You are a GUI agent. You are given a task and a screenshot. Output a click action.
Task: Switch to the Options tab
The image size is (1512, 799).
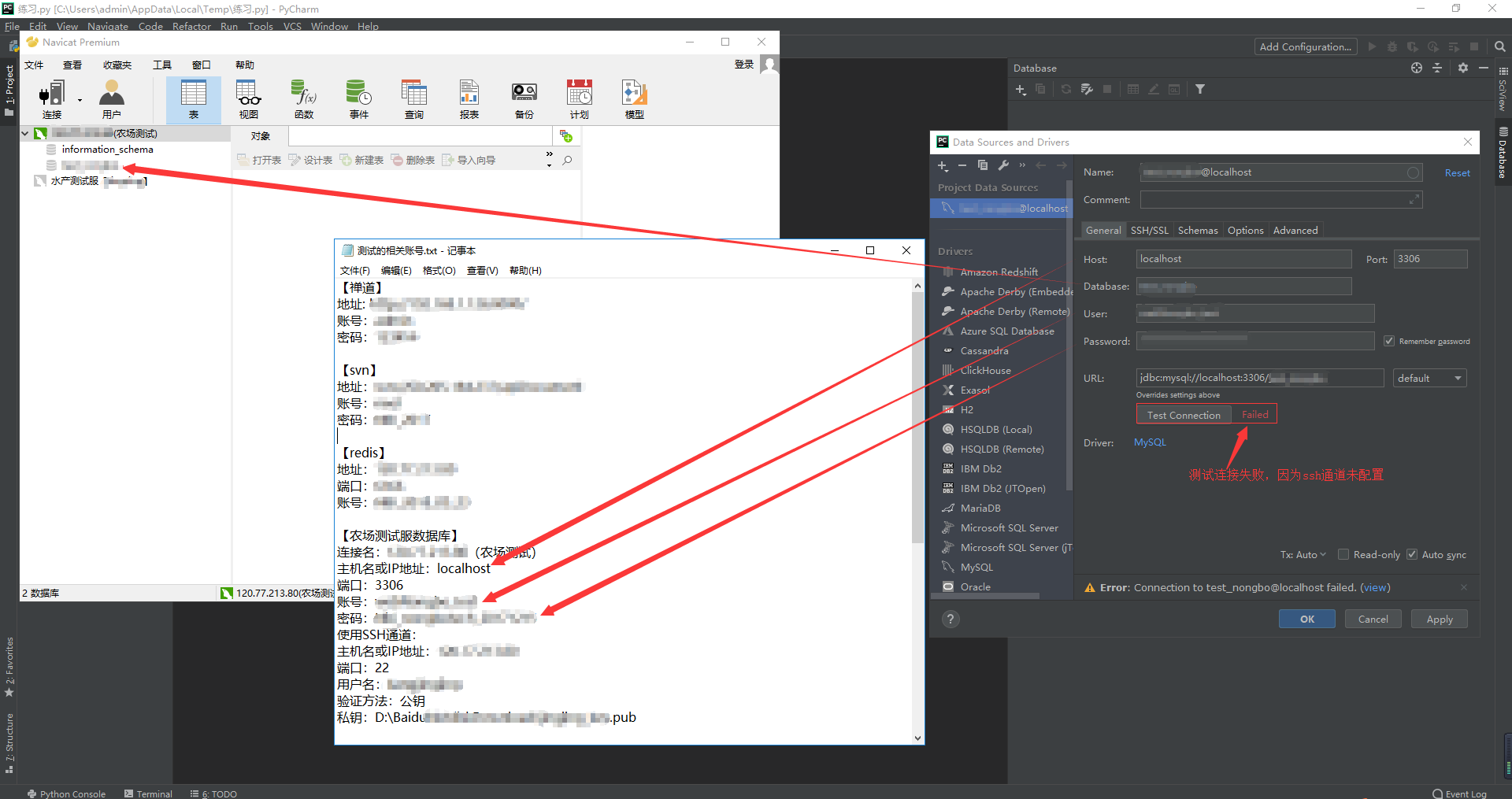1245,230
